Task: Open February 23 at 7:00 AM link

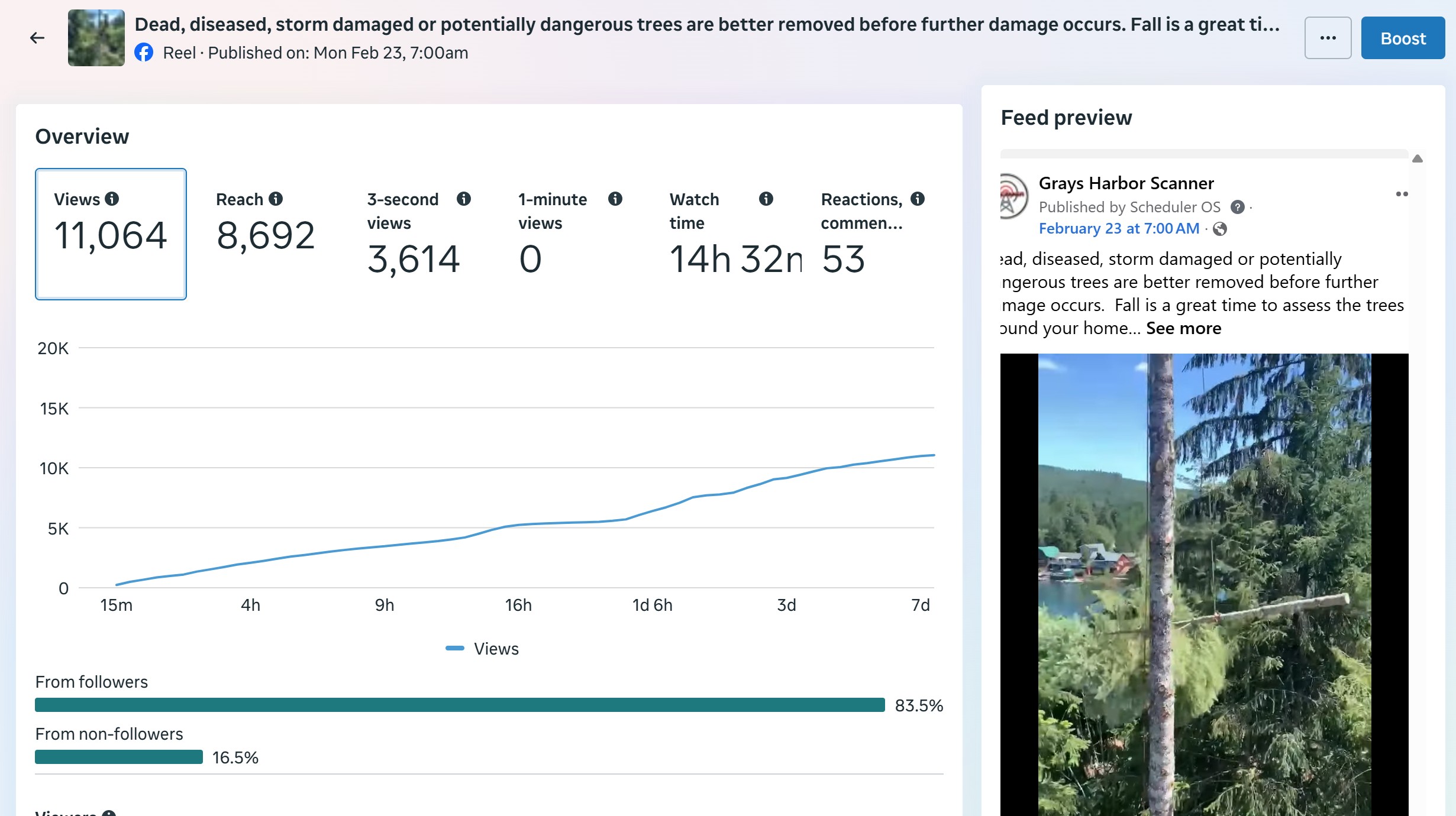Action: 1119,229
